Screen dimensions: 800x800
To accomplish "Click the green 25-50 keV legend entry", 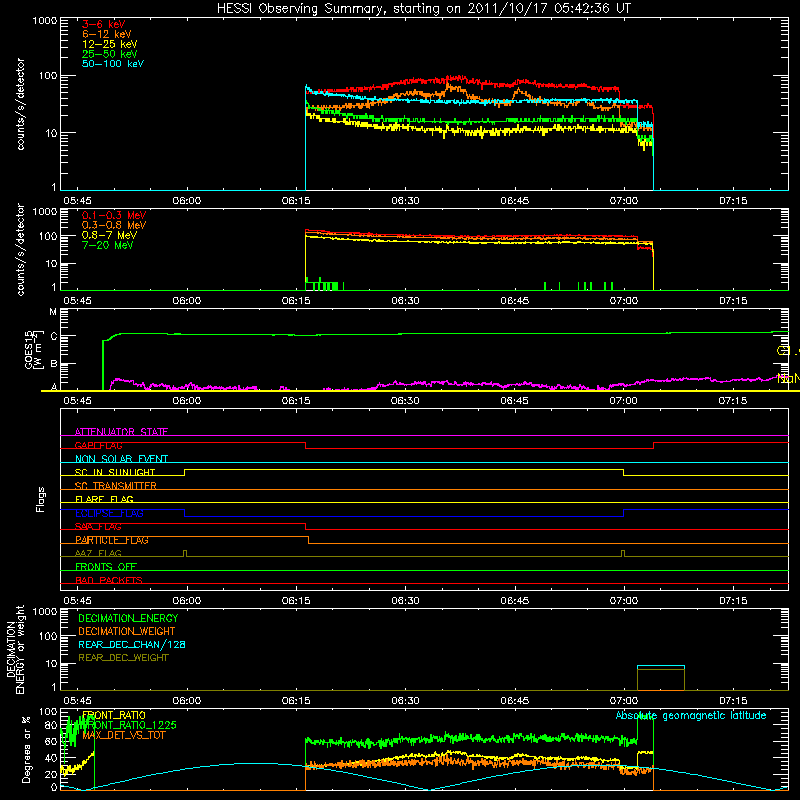I will [x=110, y=54].
